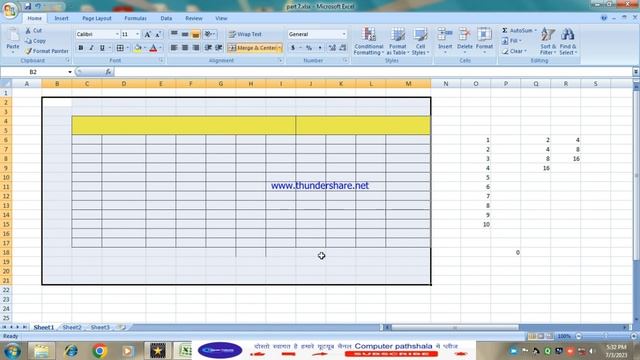640x360 pixels.
Task: Toggle Wrap Text
Action: point(245,34)
